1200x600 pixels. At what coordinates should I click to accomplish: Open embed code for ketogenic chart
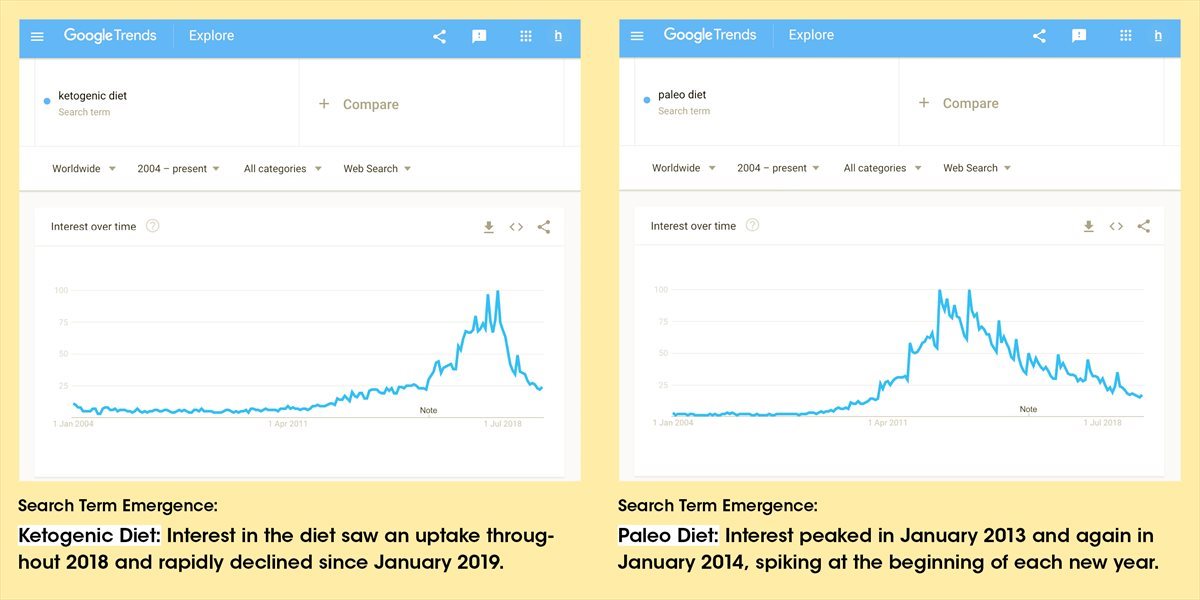tap(516, 227)
